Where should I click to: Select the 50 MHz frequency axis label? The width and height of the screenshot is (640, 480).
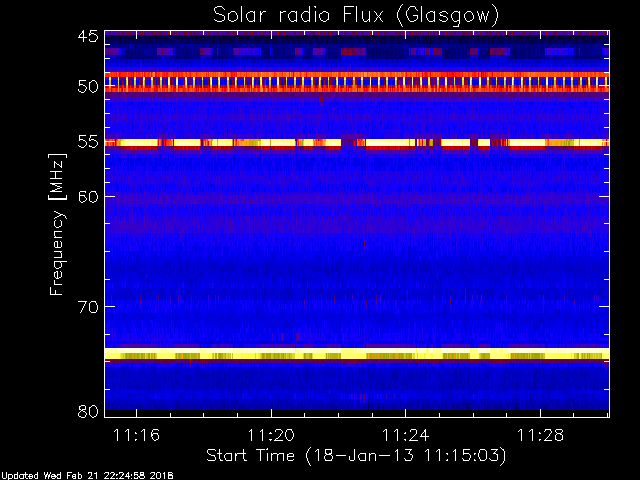pyautogui.click(x=88, y=87)
